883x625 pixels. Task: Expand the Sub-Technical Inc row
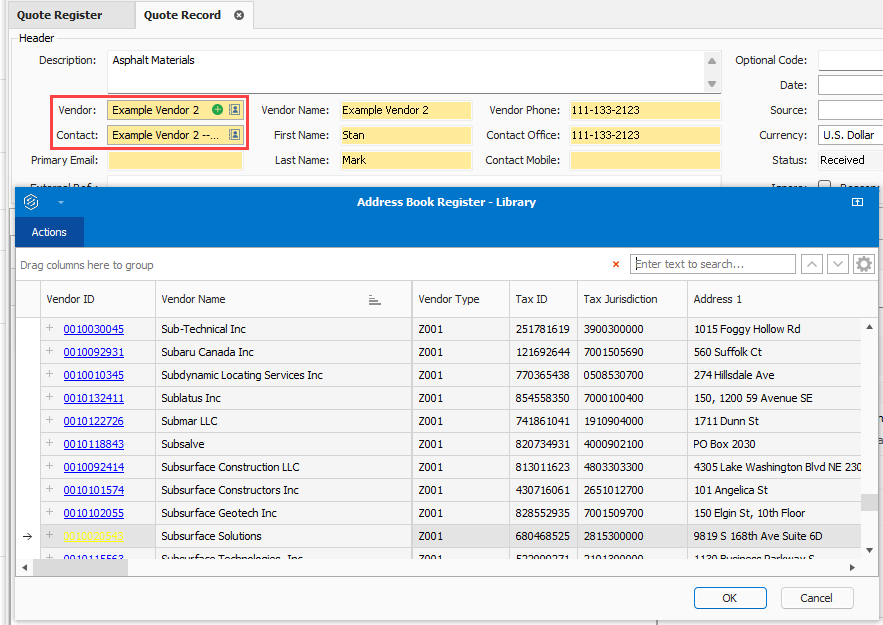49,329
